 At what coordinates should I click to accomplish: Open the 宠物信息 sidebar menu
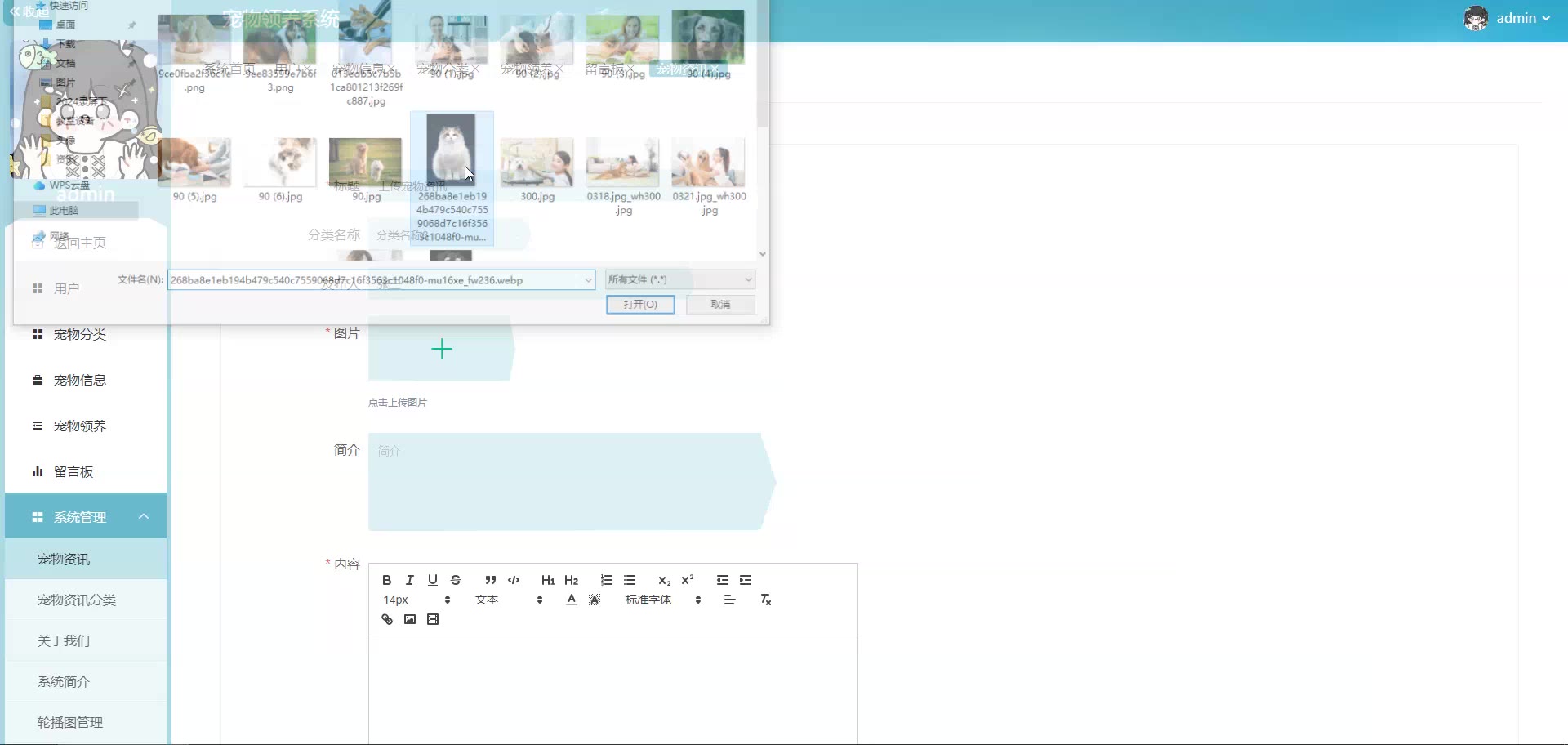tap(86, 380)
